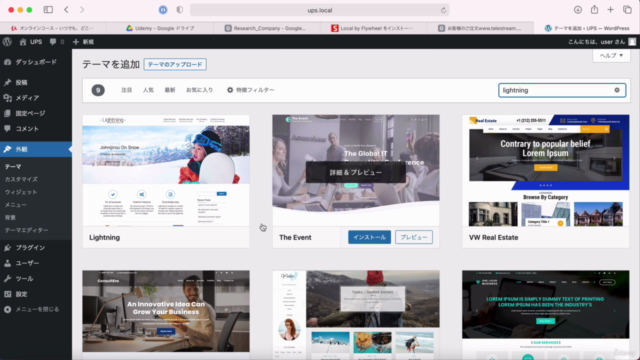Switch to the オンラインコース browser tab
The height and width of the screenshot is (360, 640).
(x=53, y=28)
